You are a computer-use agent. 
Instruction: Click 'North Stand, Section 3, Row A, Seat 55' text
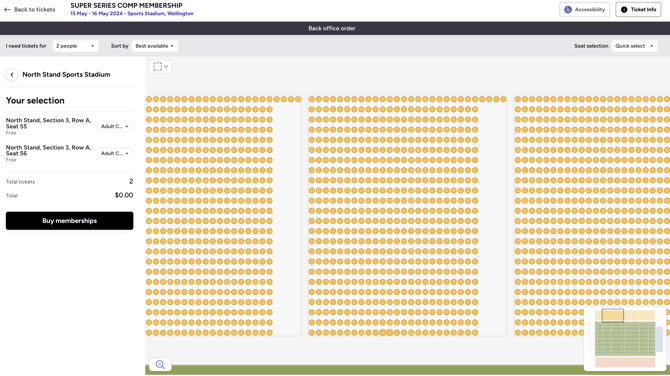(x=48, y=123)
